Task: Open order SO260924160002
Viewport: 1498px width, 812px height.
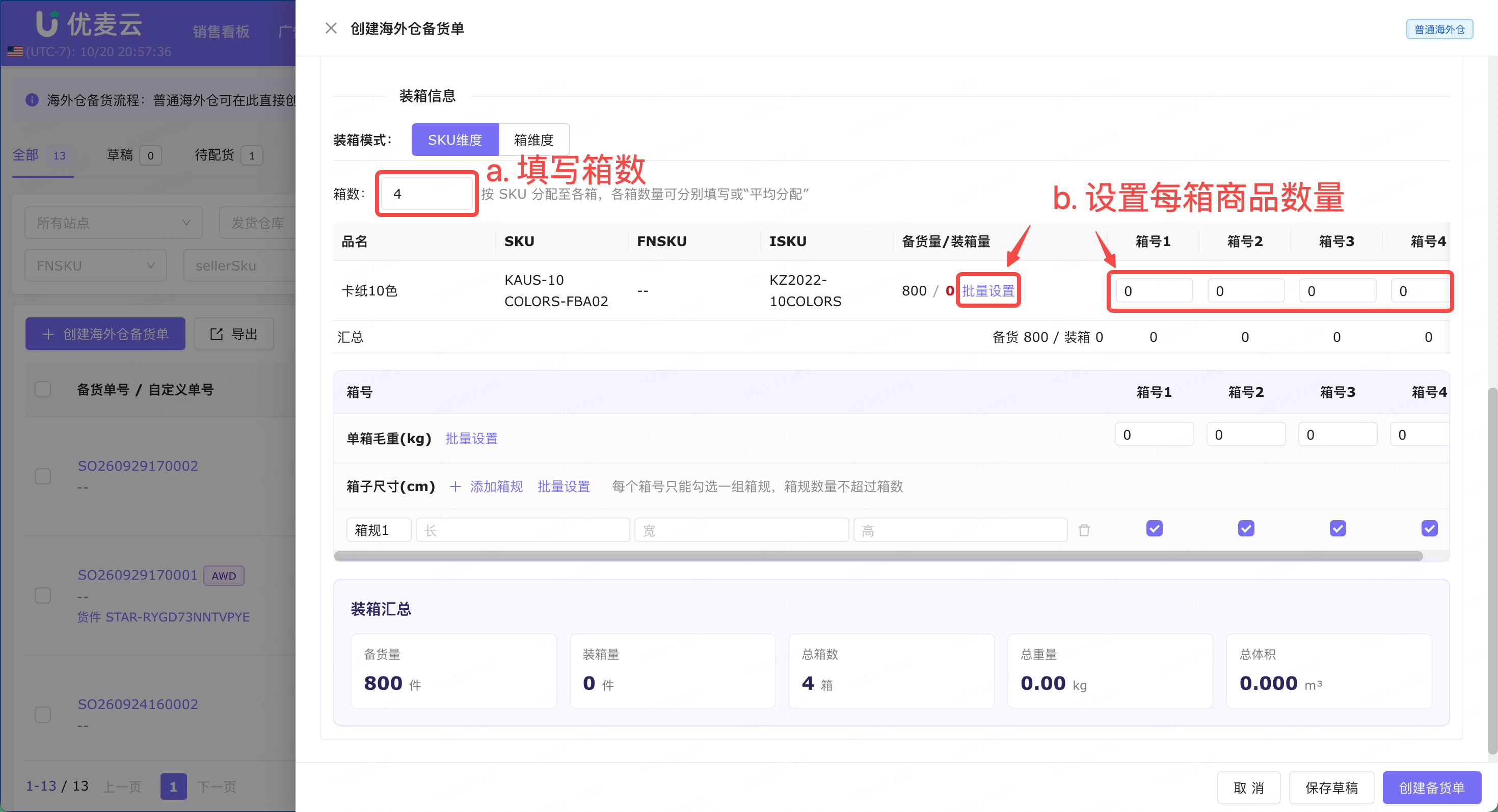Action: pyautogui.click(x=138, y=704)
